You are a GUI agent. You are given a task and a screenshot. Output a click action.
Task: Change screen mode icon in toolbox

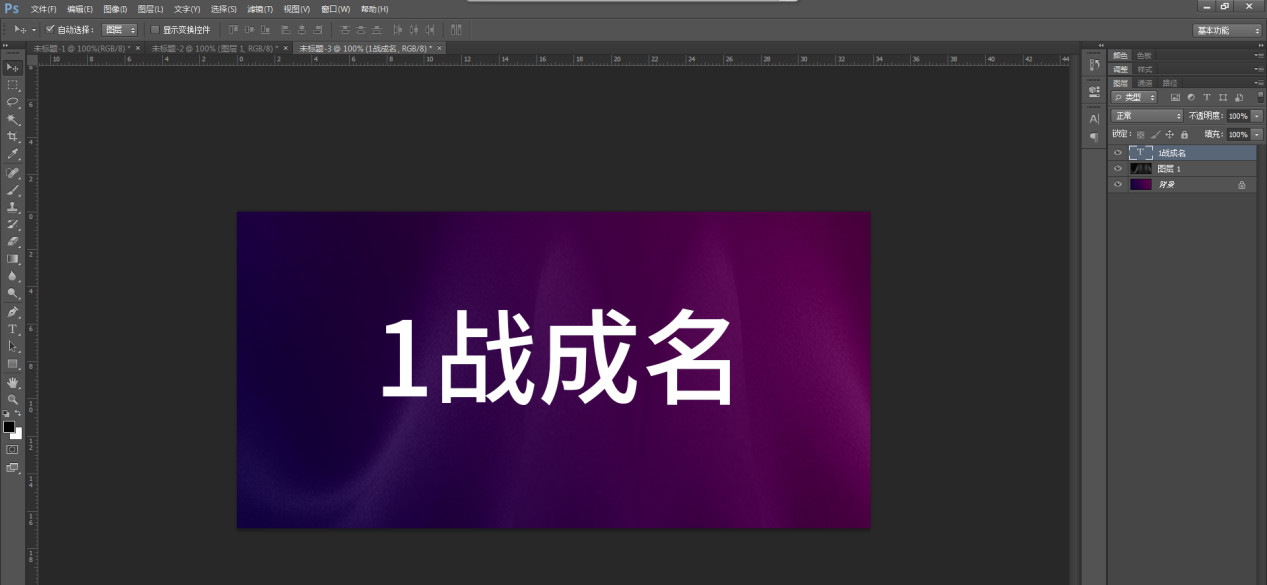point(12,467)
